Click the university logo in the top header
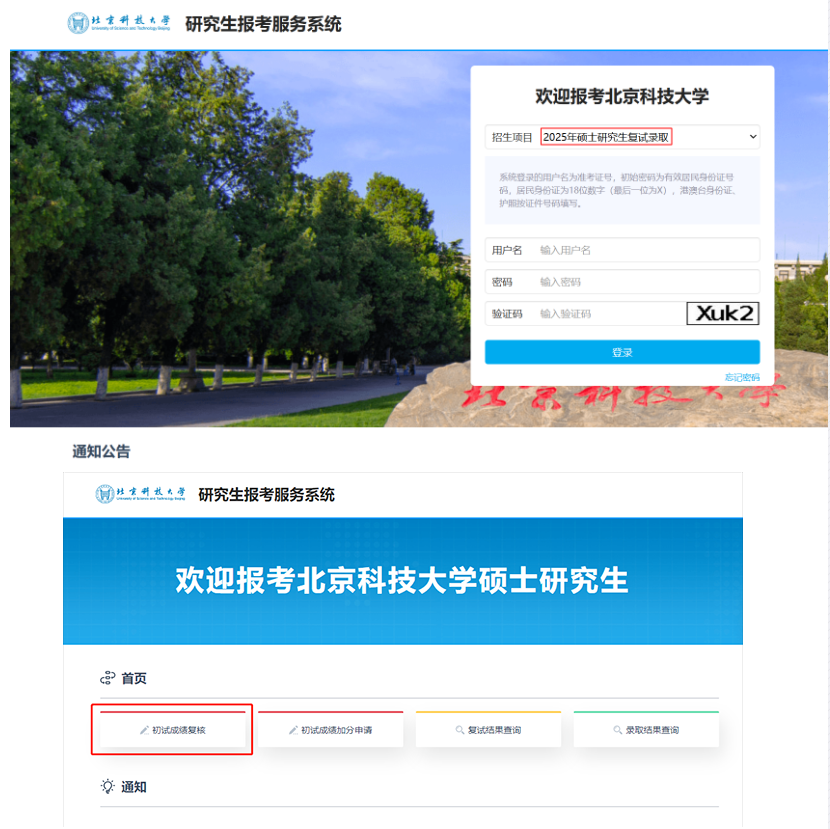Screen dimensions: 830x829 click(x=119, y=23)
